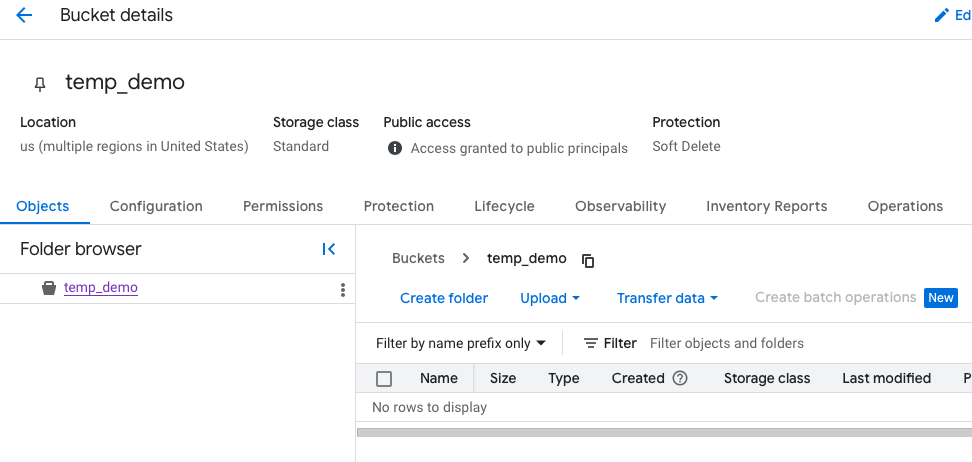Switch to the Objects tab
Viewport: 972px width, 462px height.
43,206
